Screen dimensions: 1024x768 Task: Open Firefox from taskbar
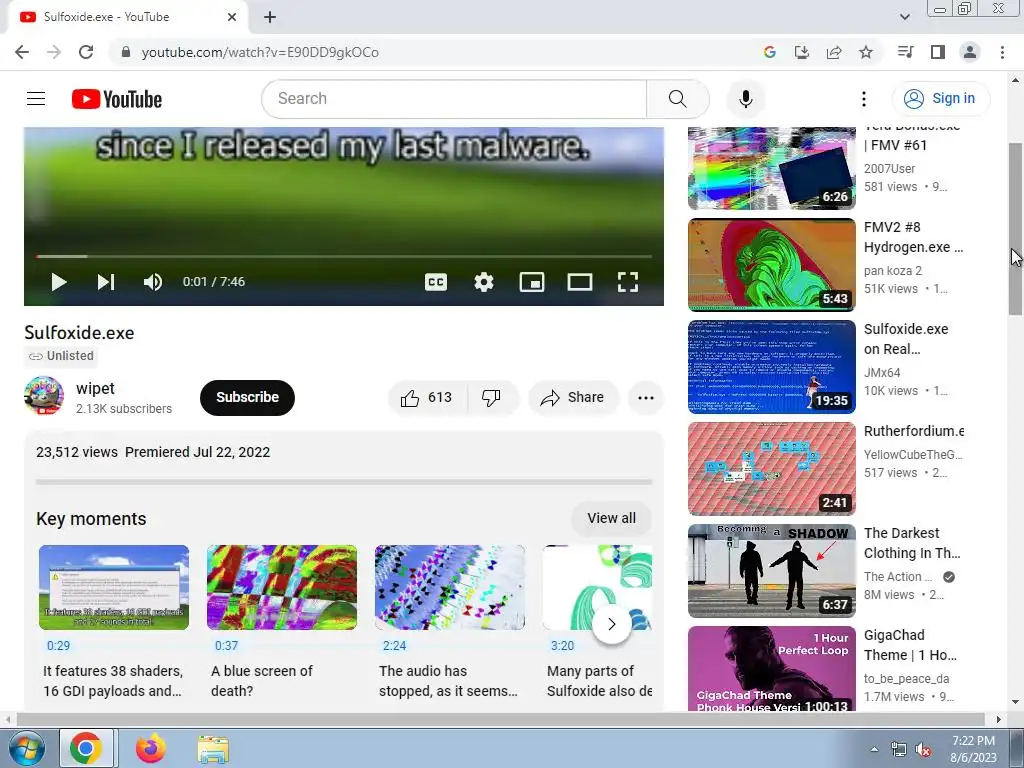(x=151, y=748)
